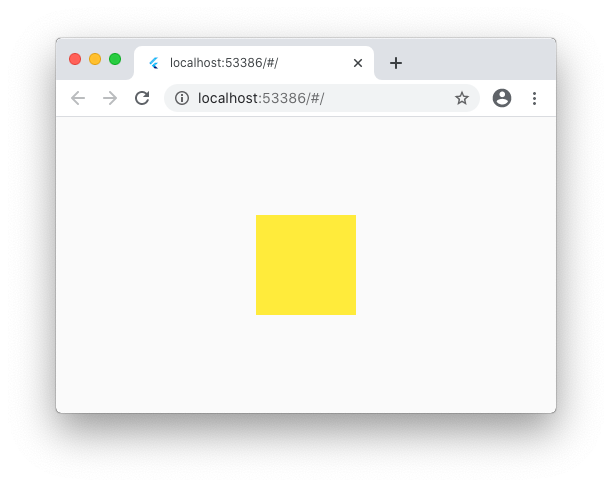The height and width of the screenshot is (487, 612).
Task: View site information via the info icon
Action: 182,98
